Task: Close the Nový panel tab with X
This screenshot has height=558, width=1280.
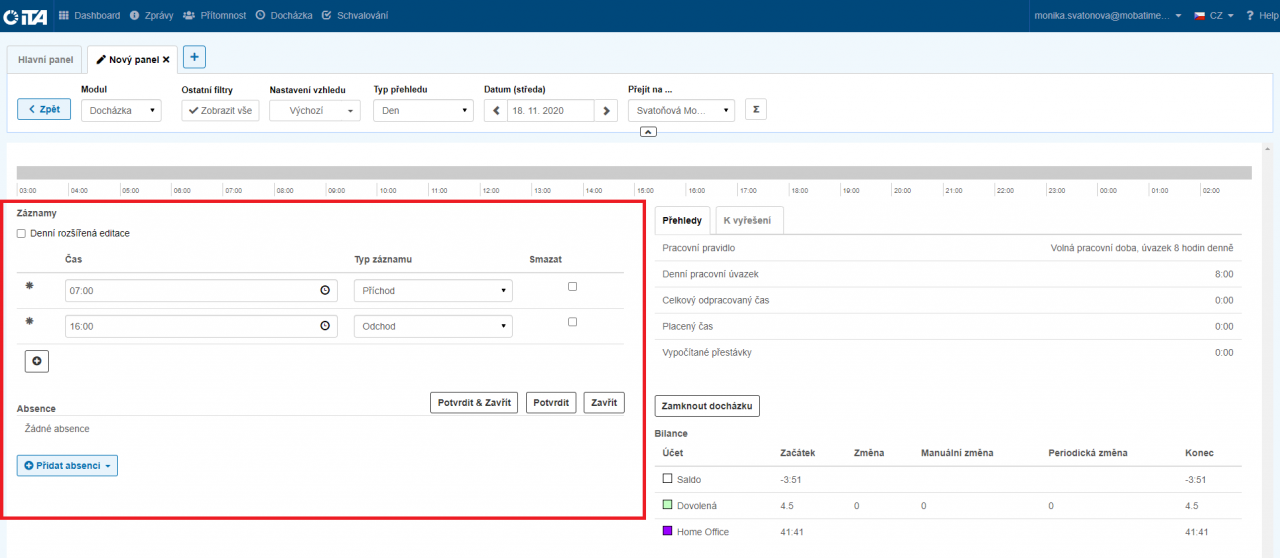Action: click(166, 60)
